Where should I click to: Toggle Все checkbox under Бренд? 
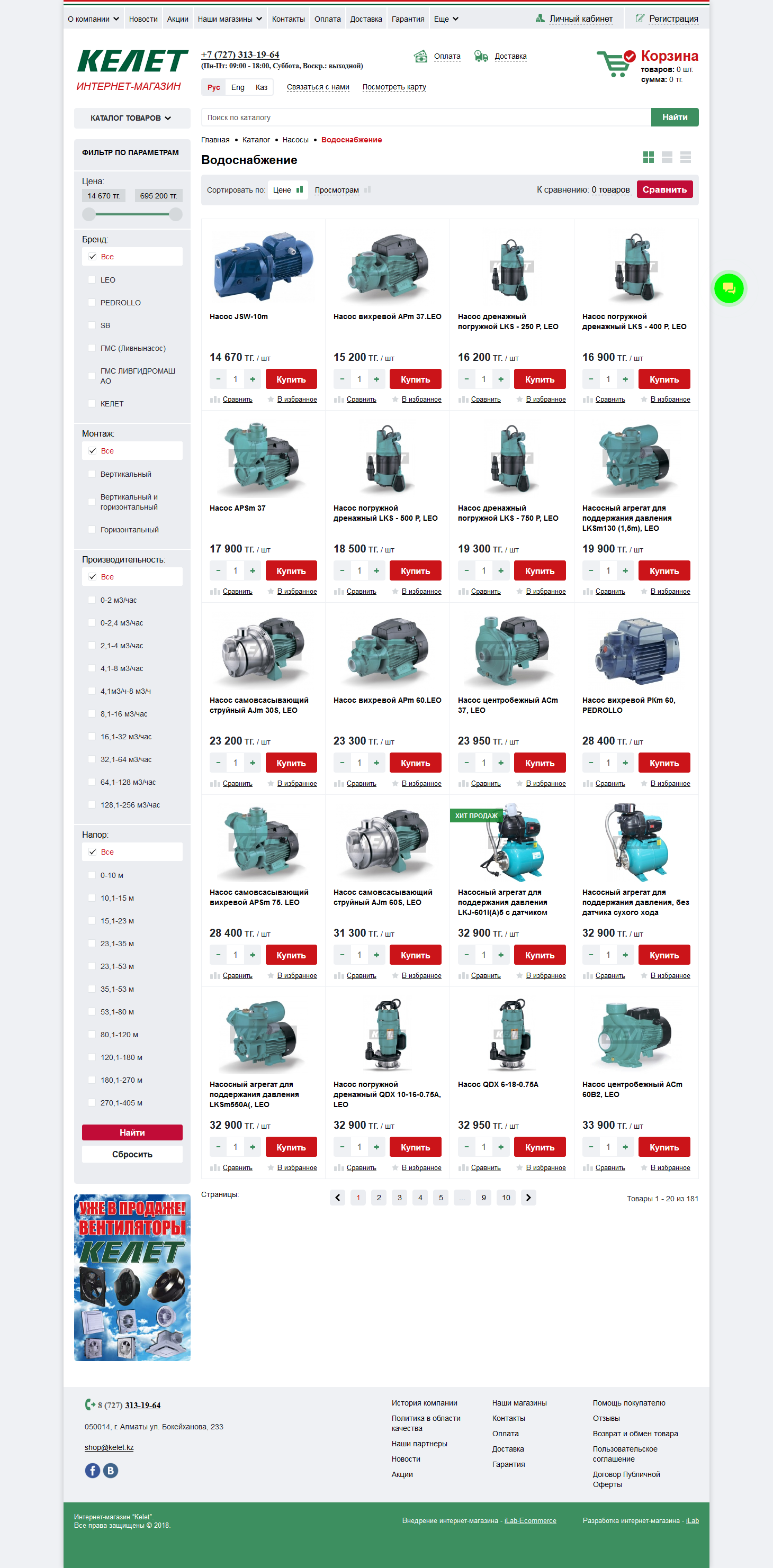(93, 256)
